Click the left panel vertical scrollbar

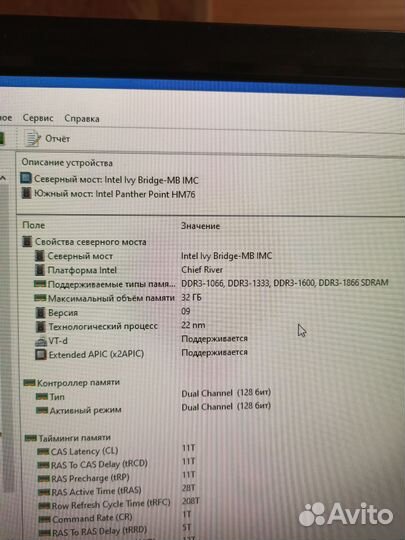click(x=6, y=338)
